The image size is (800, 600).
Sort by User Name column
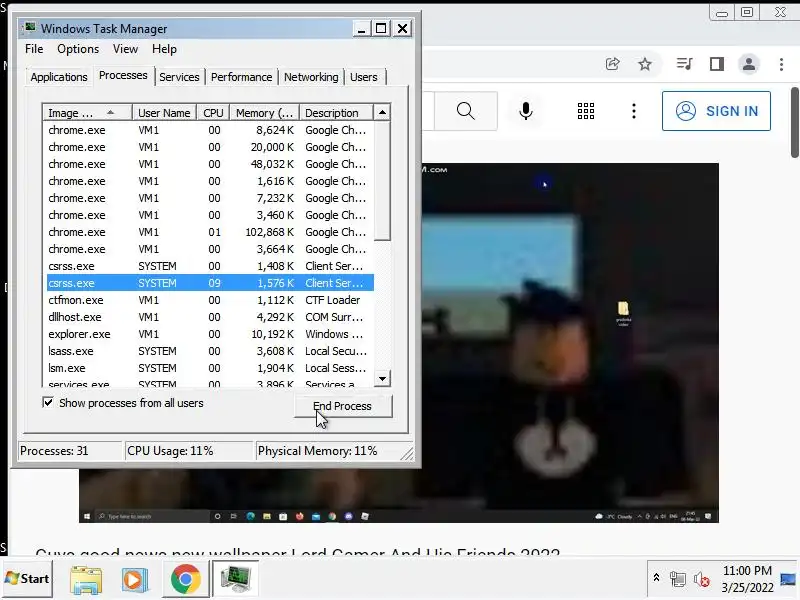(x=164, y=113)
